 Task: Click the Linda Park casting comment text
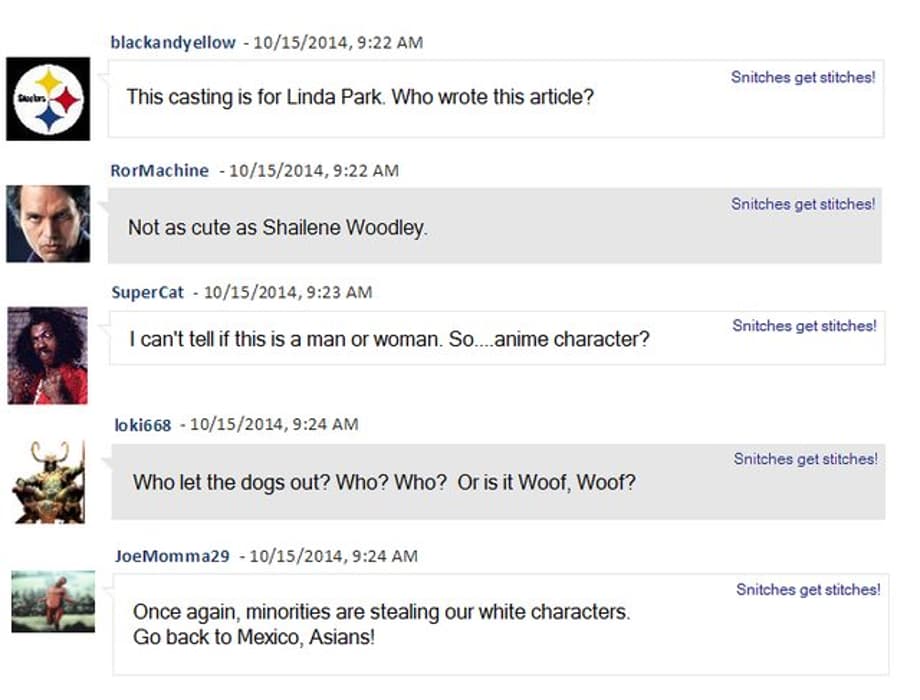tap(360, 98)
